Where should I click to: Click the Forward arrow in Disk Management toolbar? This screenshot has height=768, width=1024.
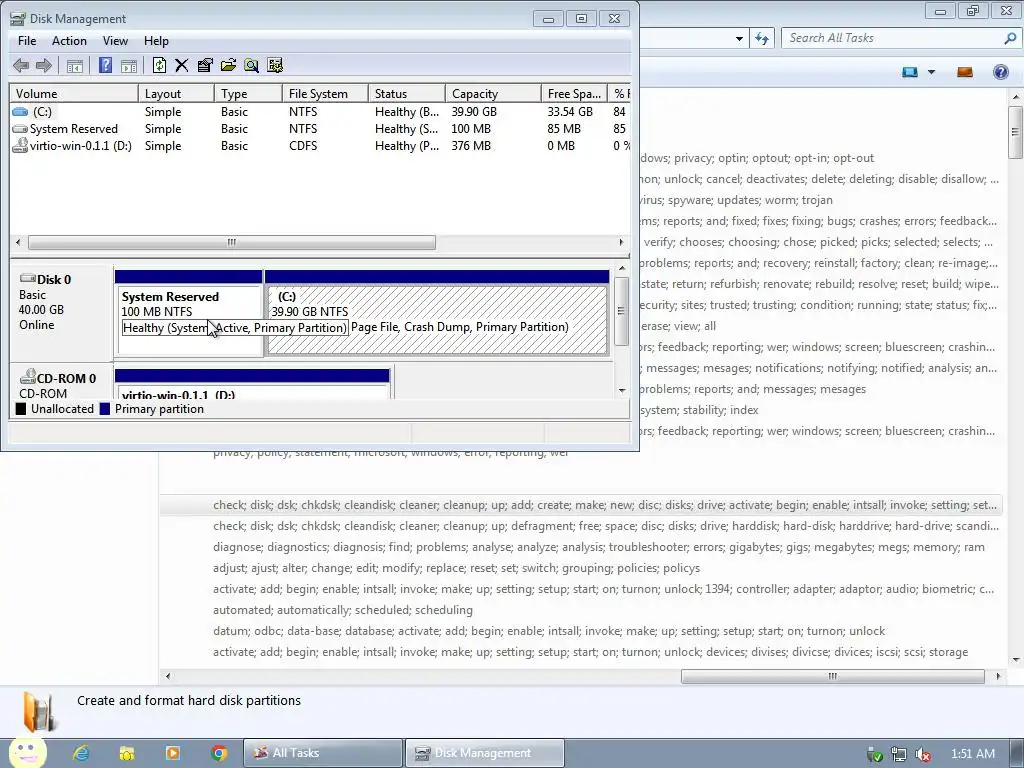coord(44,65)
